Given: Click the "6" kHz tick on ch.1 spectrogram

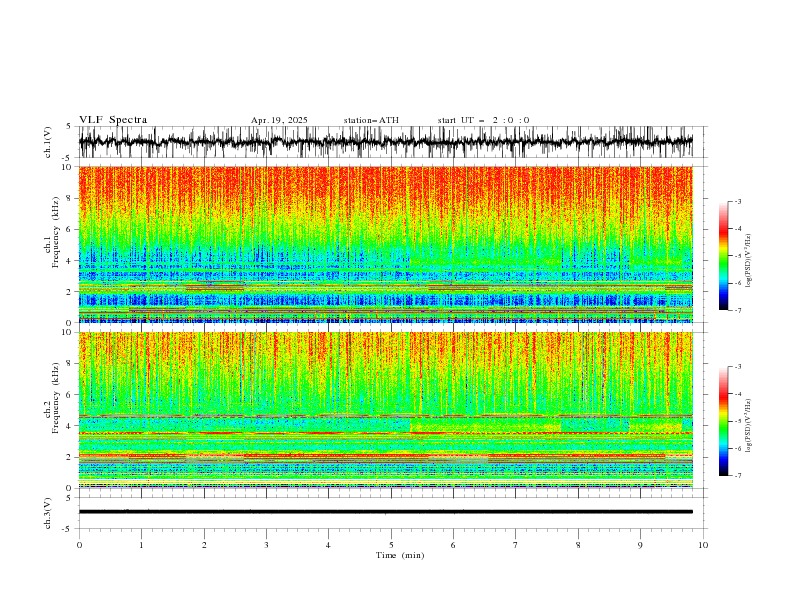Looking at the screenshot, I should pos(70,229).
